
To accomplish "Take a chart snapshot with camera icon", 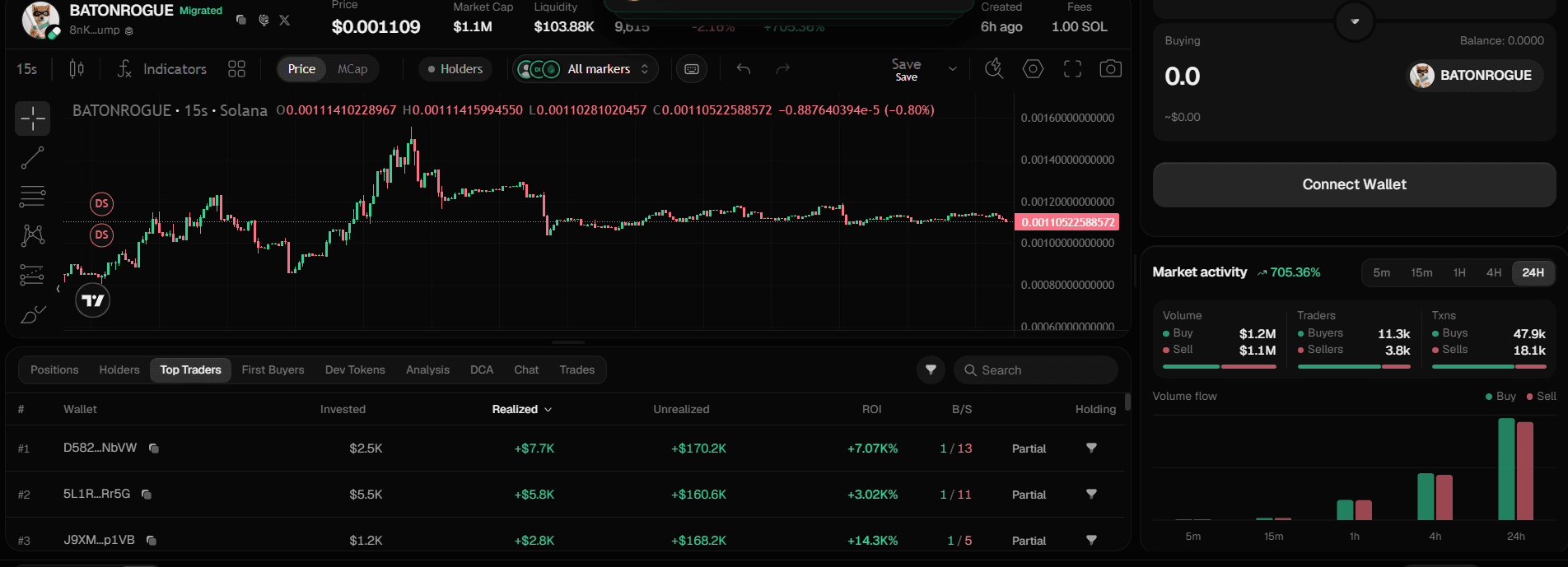I will 1110,69.
